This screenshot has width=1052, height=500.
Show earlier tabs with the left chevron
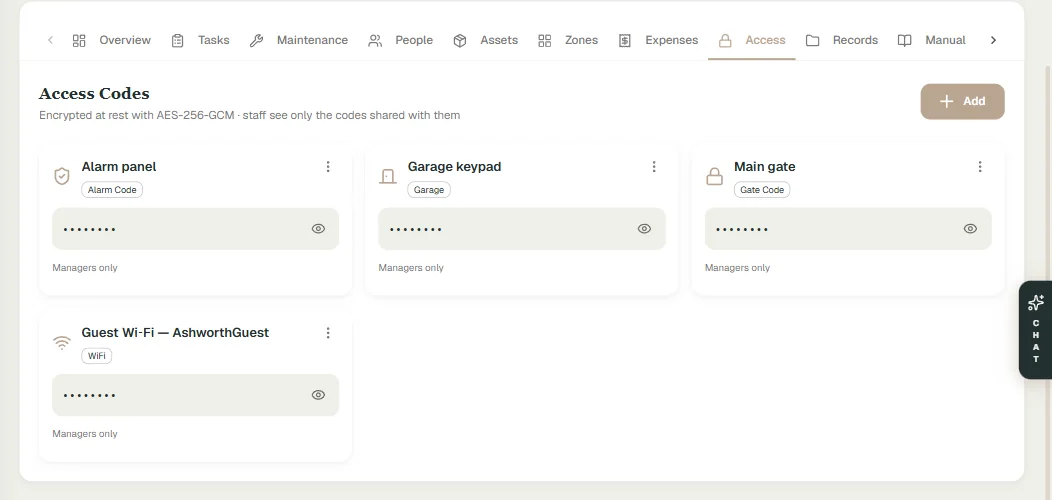click(x=50, y=40)
